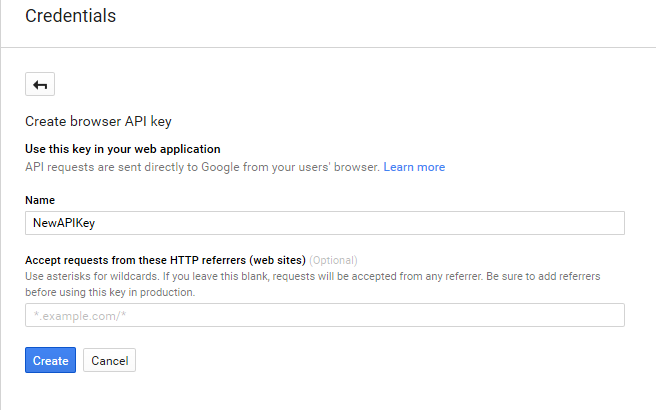Click the bold 'Use this key in your web application' text

pyautogui.click(x=123, y=149)
